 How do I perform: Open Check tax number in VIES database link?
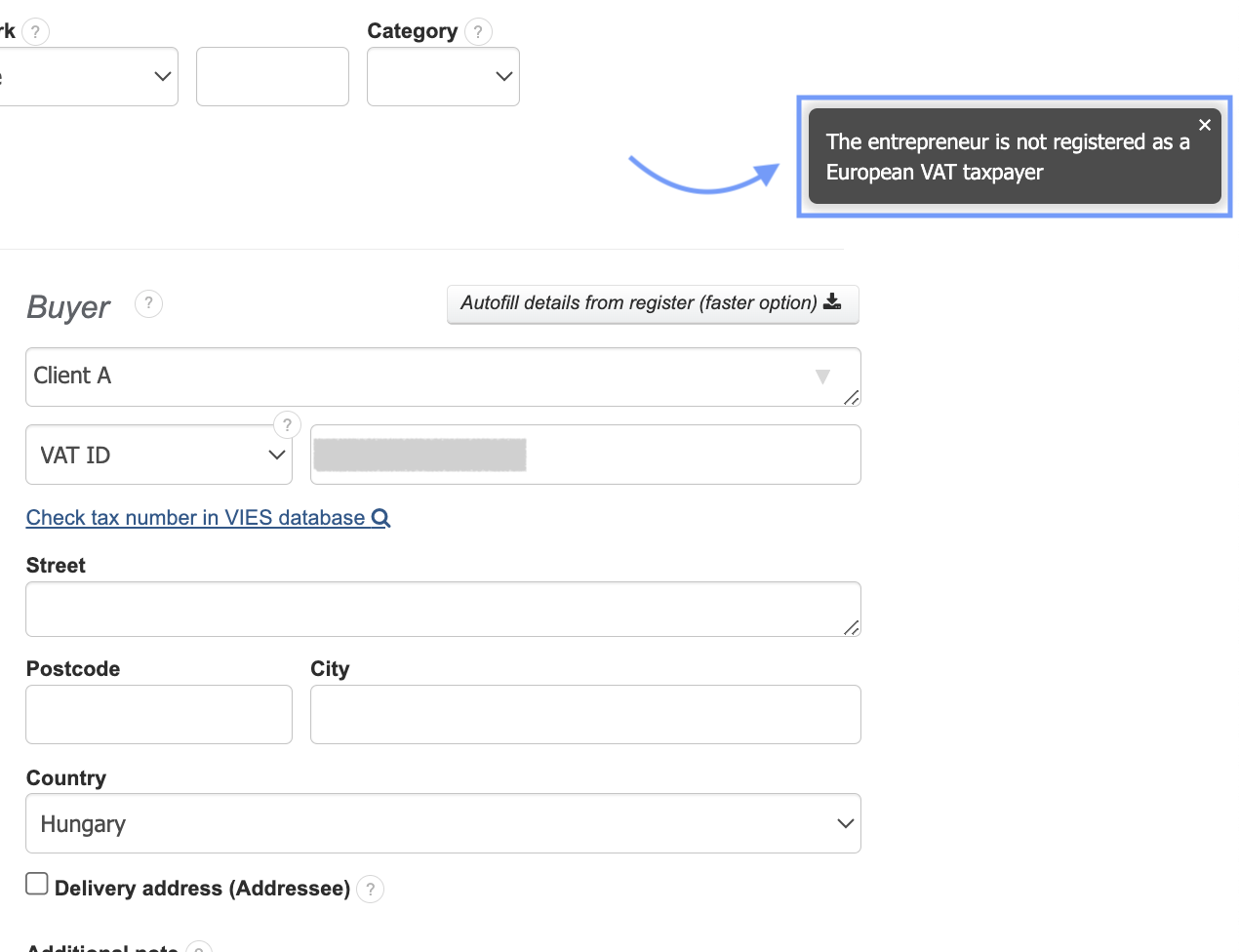(195, 518)
